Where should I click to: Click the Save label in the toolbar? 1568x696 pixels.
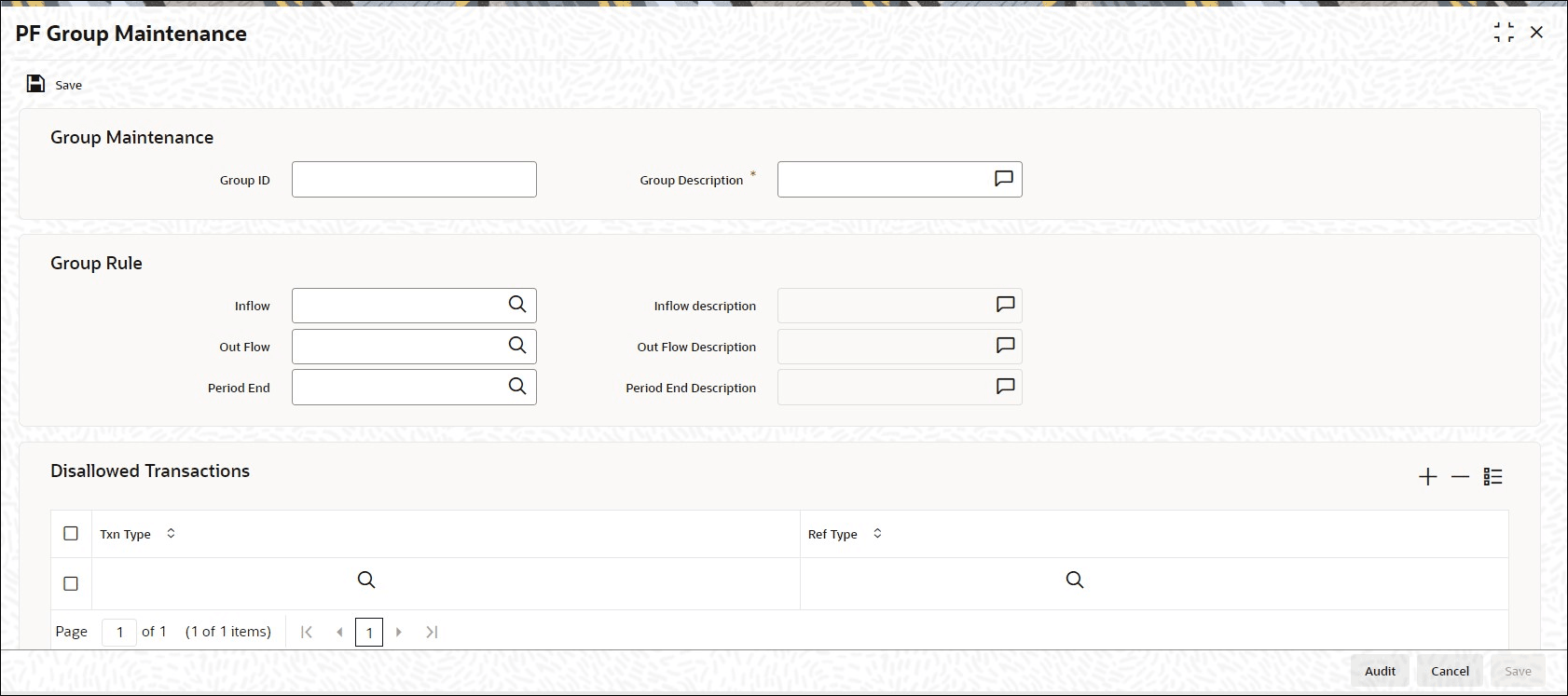(x=69, y=85)
